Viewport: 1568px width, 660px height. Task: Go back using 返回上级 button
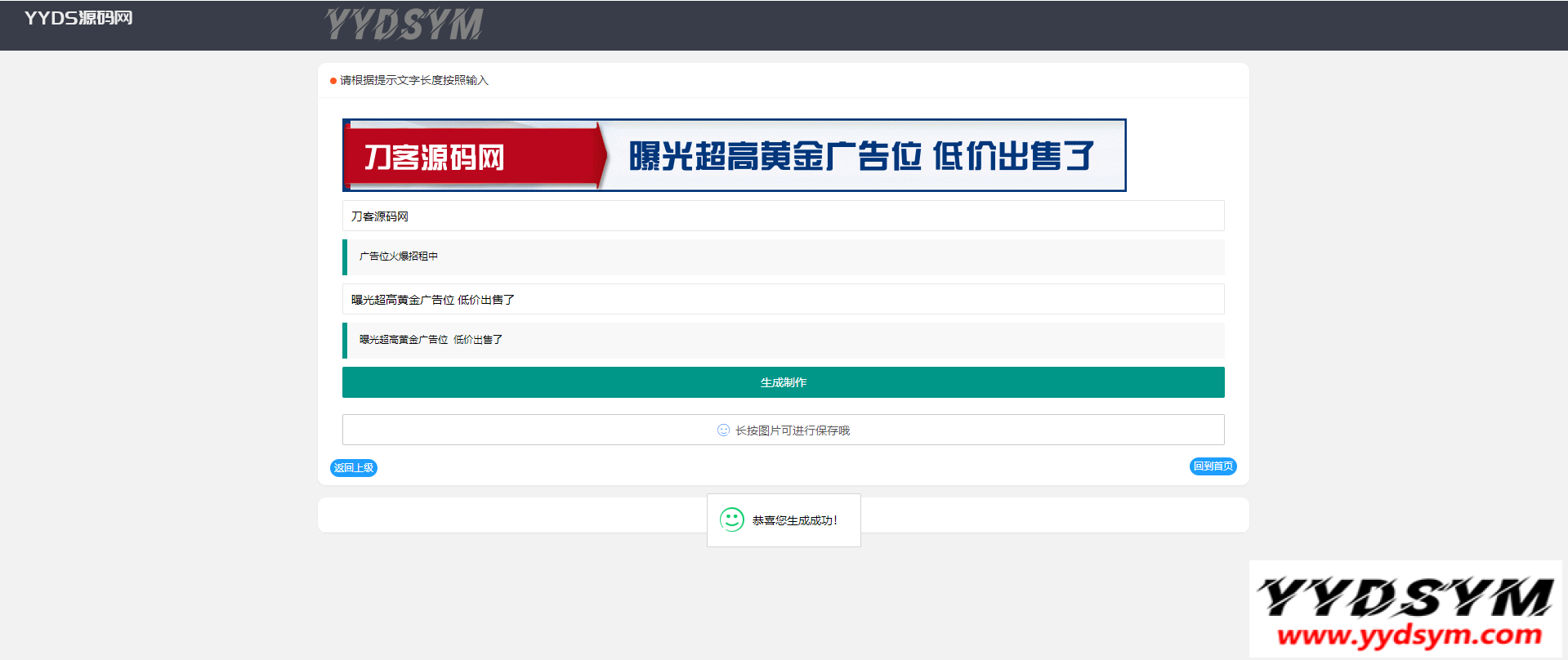(x=354, y=468)
